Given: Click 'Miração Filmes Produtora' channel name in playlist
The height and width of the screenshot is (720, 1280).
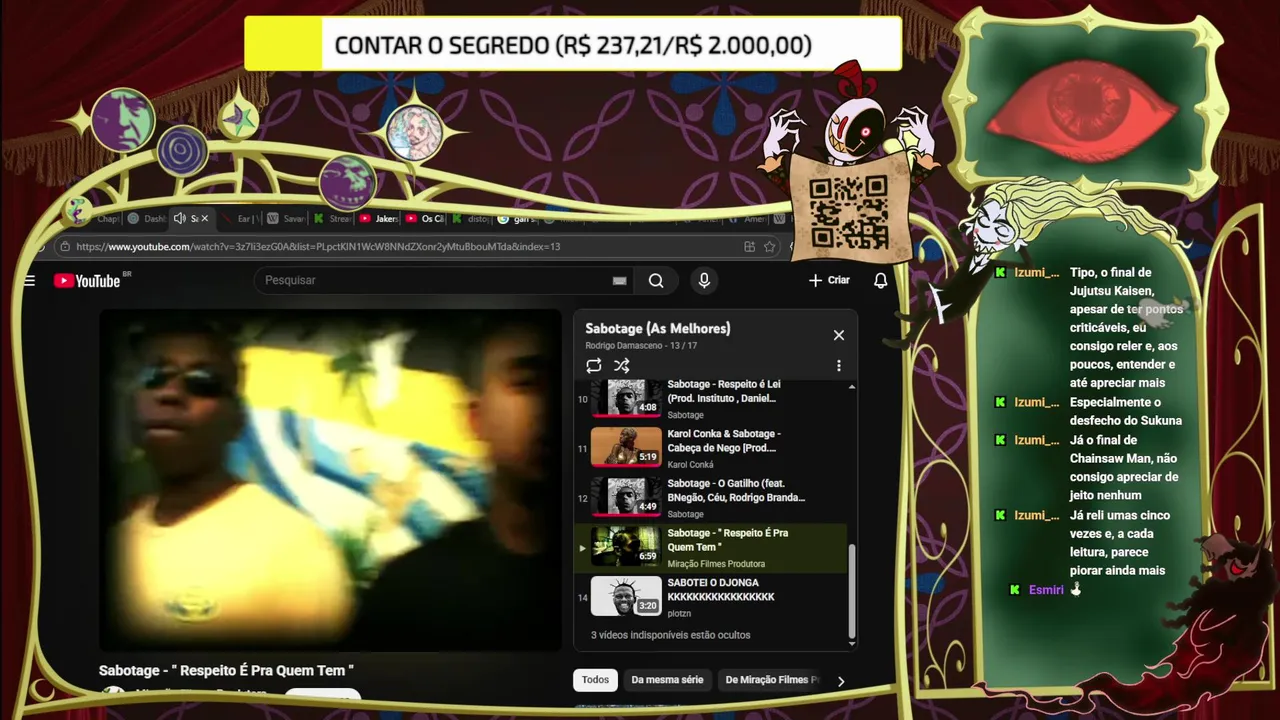Looking at the screenshot, I should (x=716, y=564).
